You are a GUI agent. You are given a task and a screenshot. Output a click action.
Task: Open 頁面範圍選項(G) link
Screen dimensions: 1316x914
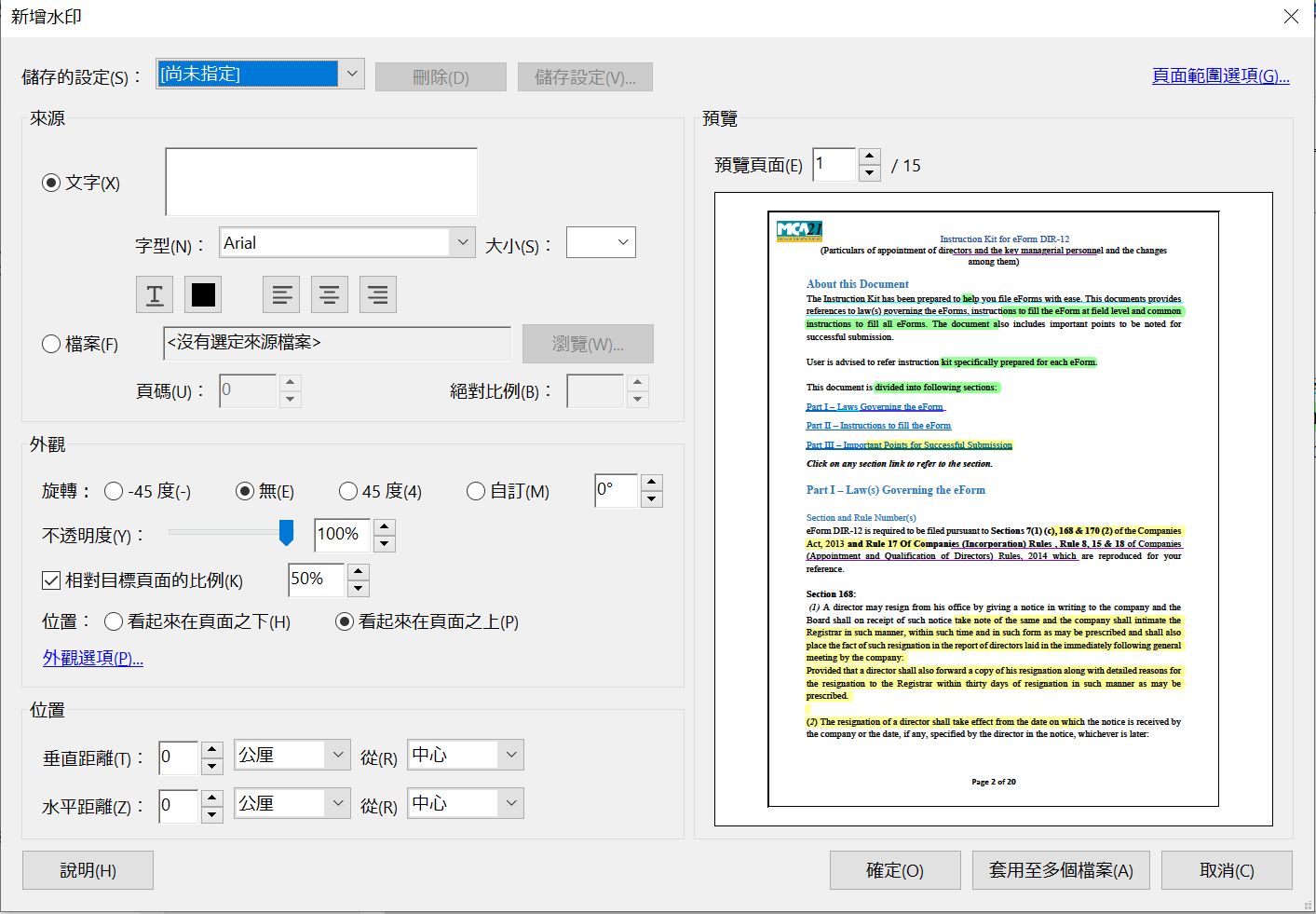click(x=1219, y=76)
